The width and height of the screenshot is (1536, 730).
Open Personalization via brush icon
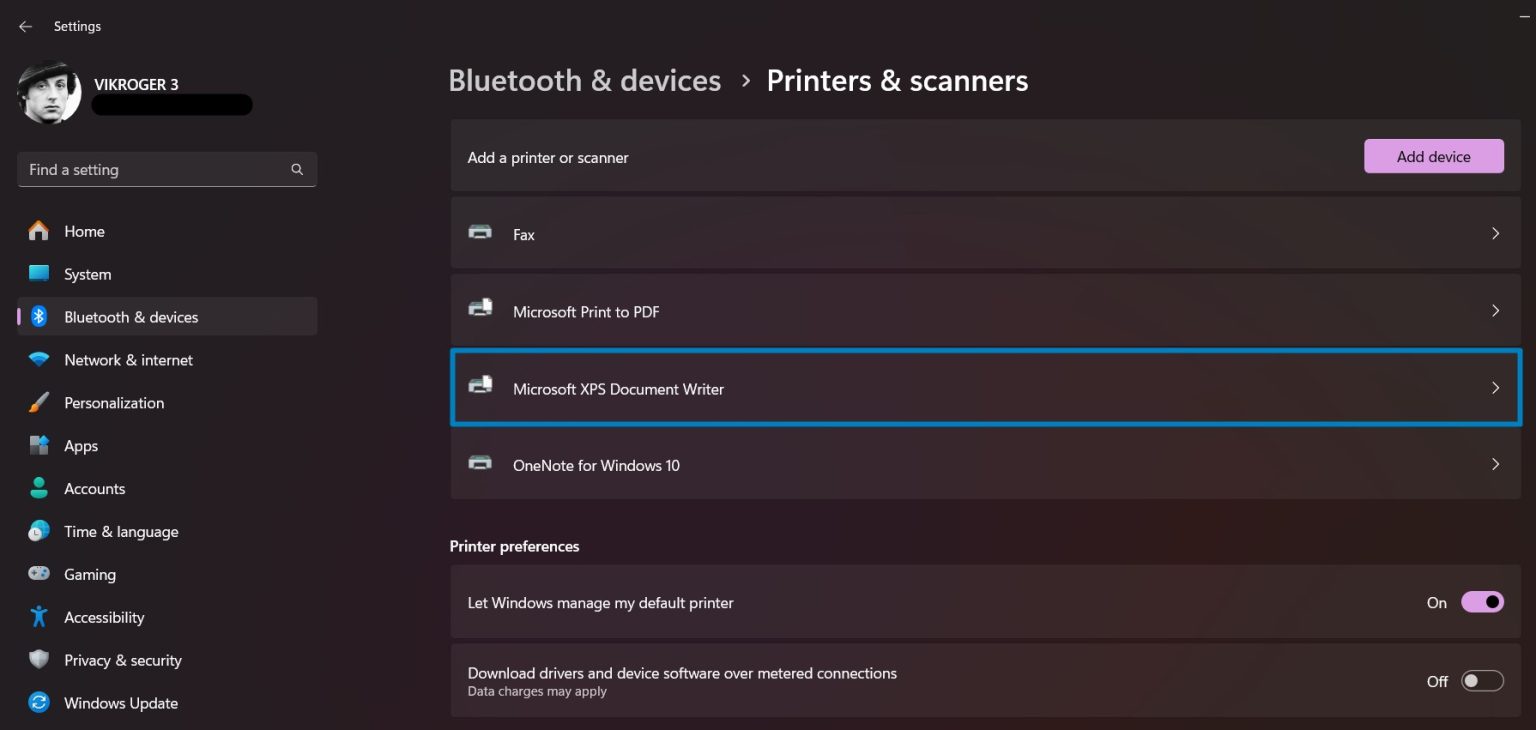38,402
